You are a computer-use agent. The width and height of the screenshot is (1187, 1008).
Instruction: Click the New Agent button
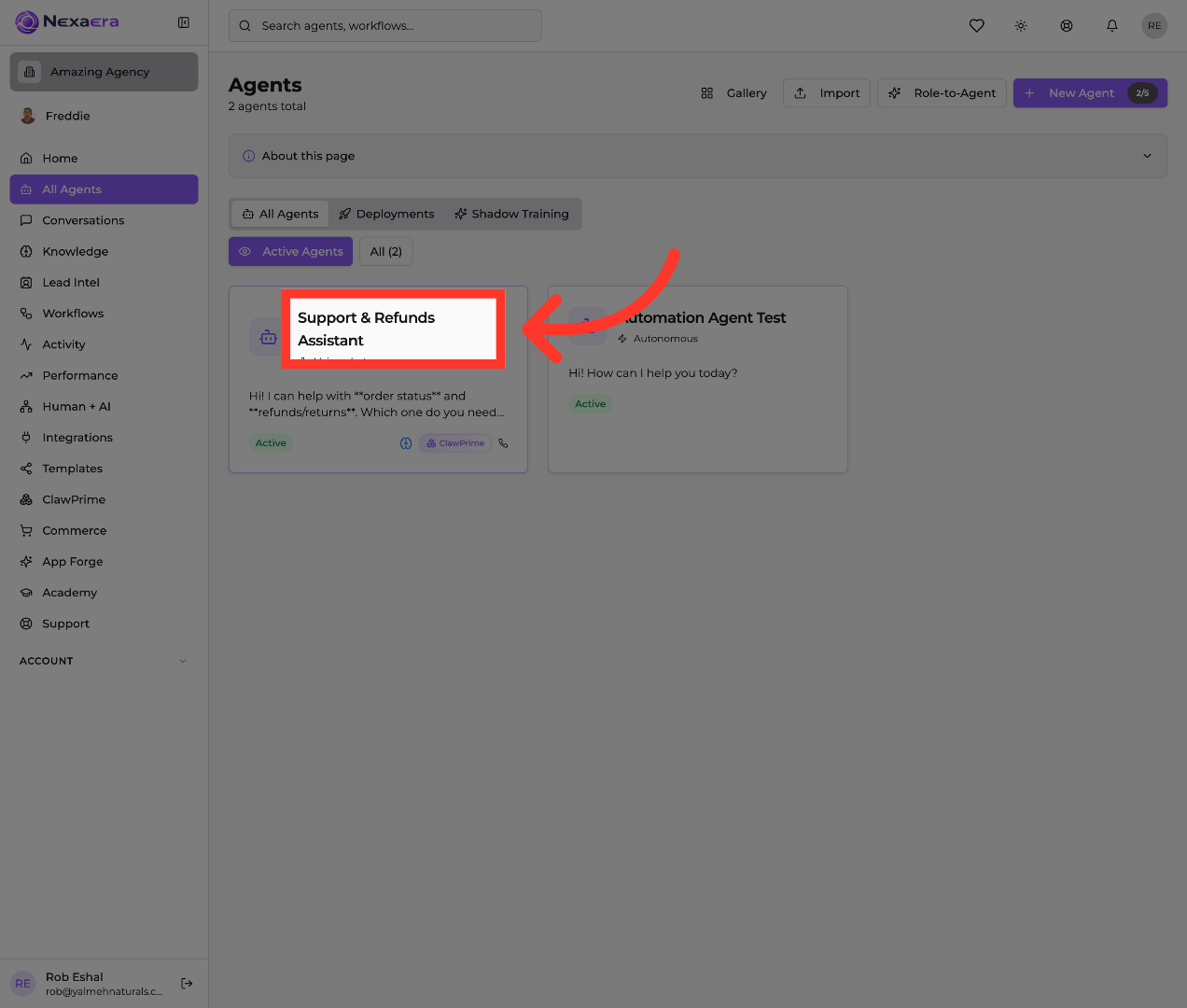tap(1090, 93)
